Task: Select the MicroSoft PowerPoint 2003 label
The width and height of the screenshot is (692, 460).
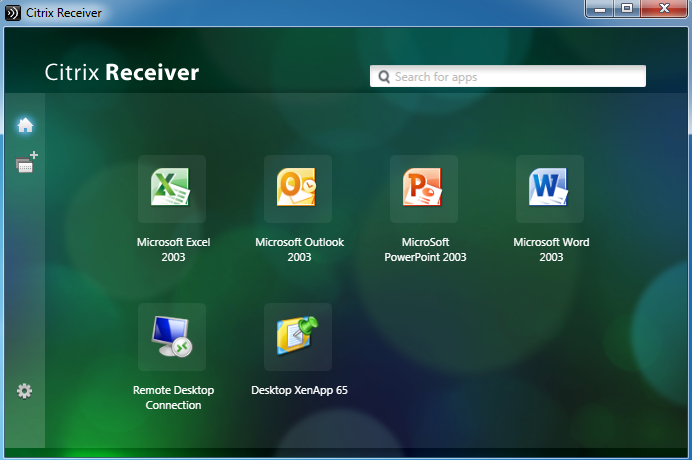Action: pyautogui.click(x=425, y=249)
